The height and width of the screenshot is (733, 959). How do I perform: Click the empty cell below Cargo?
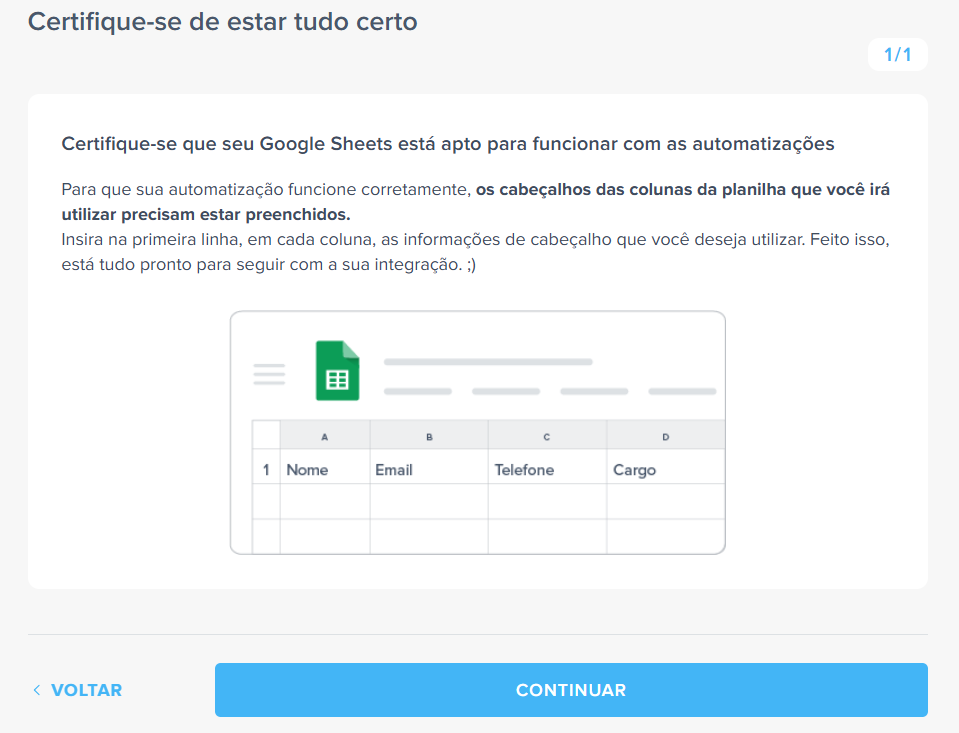coord(665,502)
